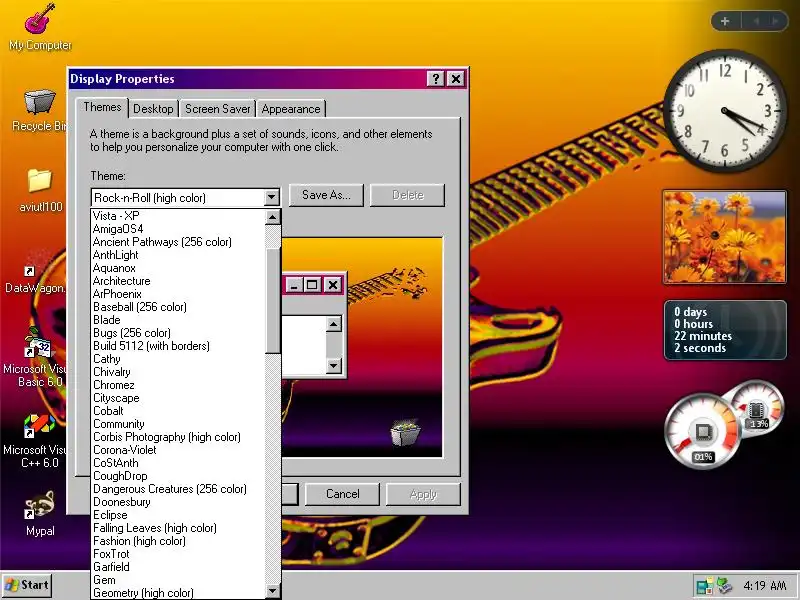Click the taskbar clock showing 4:19 AM
This screenshot has height=600, width=800.
764,585
